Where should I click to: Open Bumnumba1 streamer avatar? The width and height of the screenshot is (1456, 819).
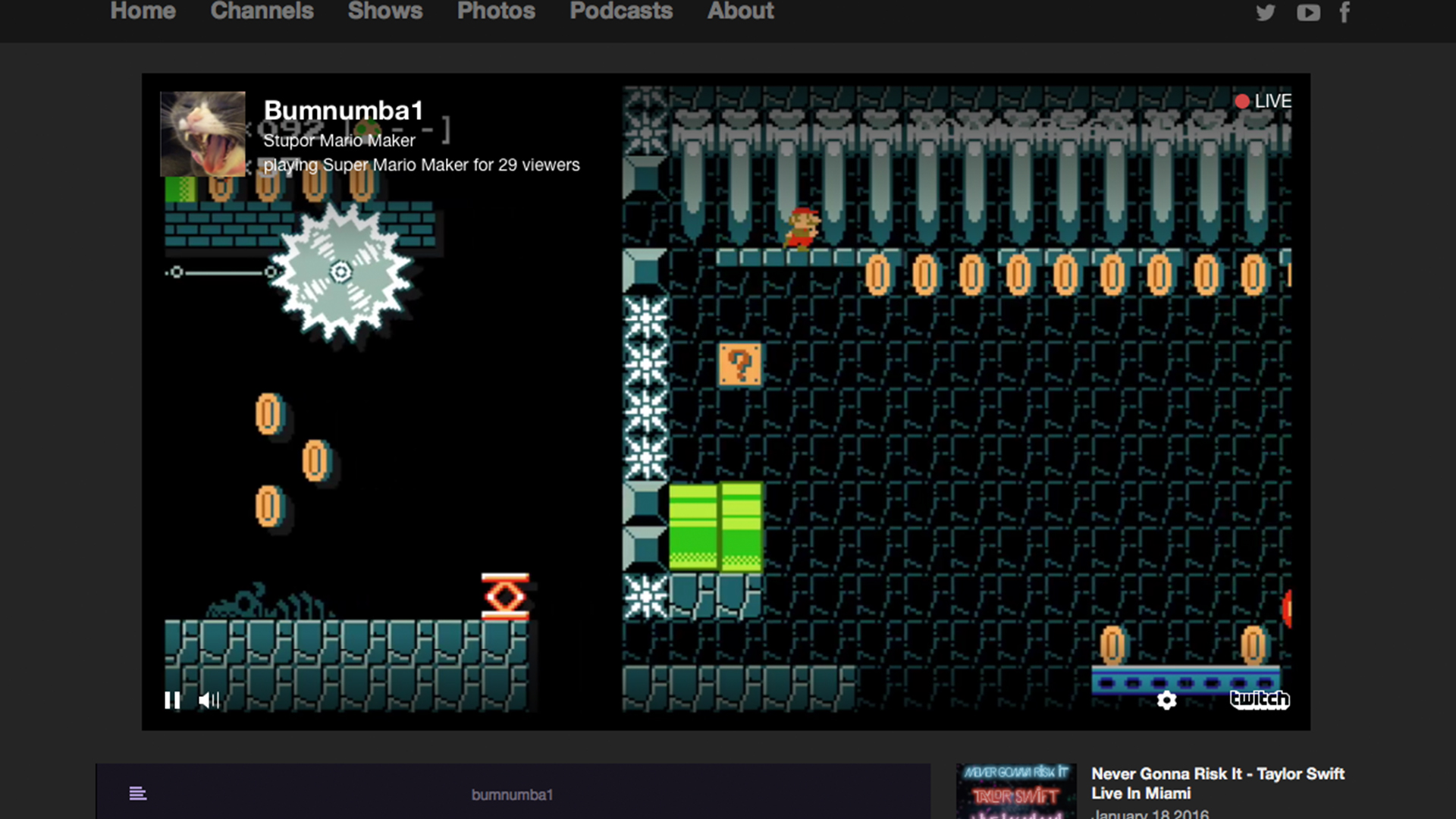[202, 134]
